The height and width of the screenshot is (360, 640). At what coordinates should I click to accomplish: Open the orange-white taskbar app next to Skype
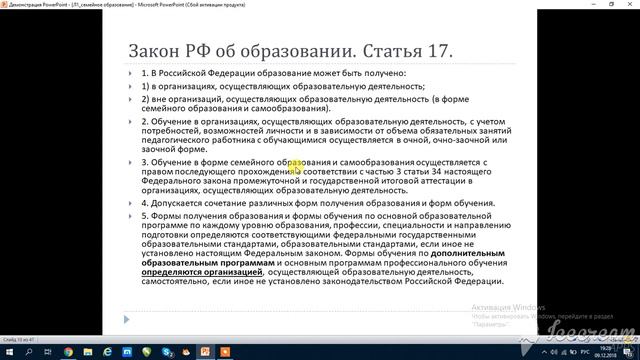186,352
